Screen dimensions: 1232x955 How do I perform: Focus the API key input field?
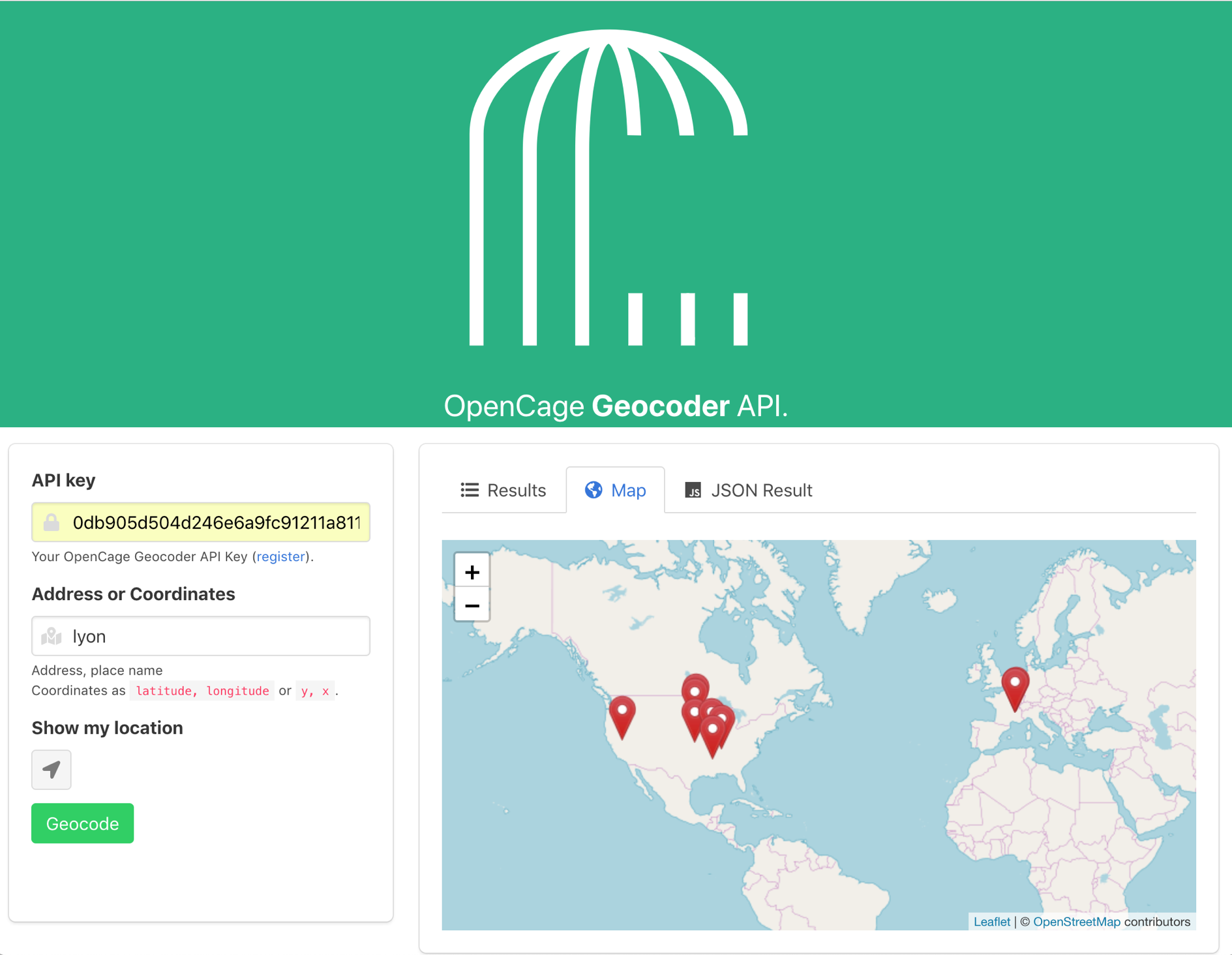click(x=201, y=523)
